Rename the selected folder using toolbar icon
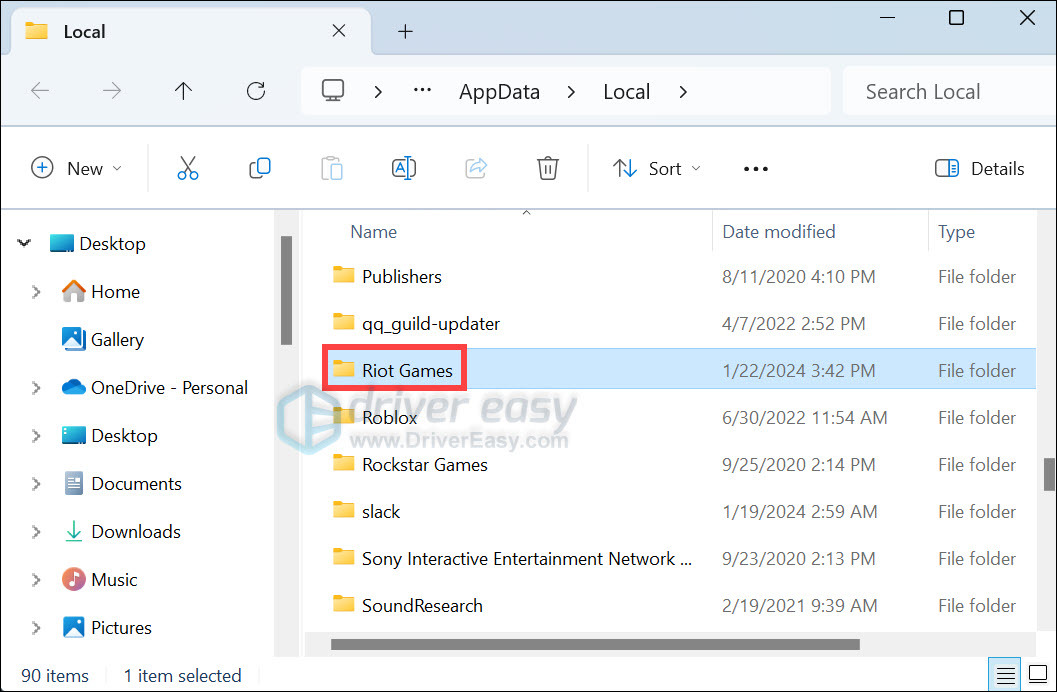The width and height of the screenshot is (1057, 692). click(404, 168)
